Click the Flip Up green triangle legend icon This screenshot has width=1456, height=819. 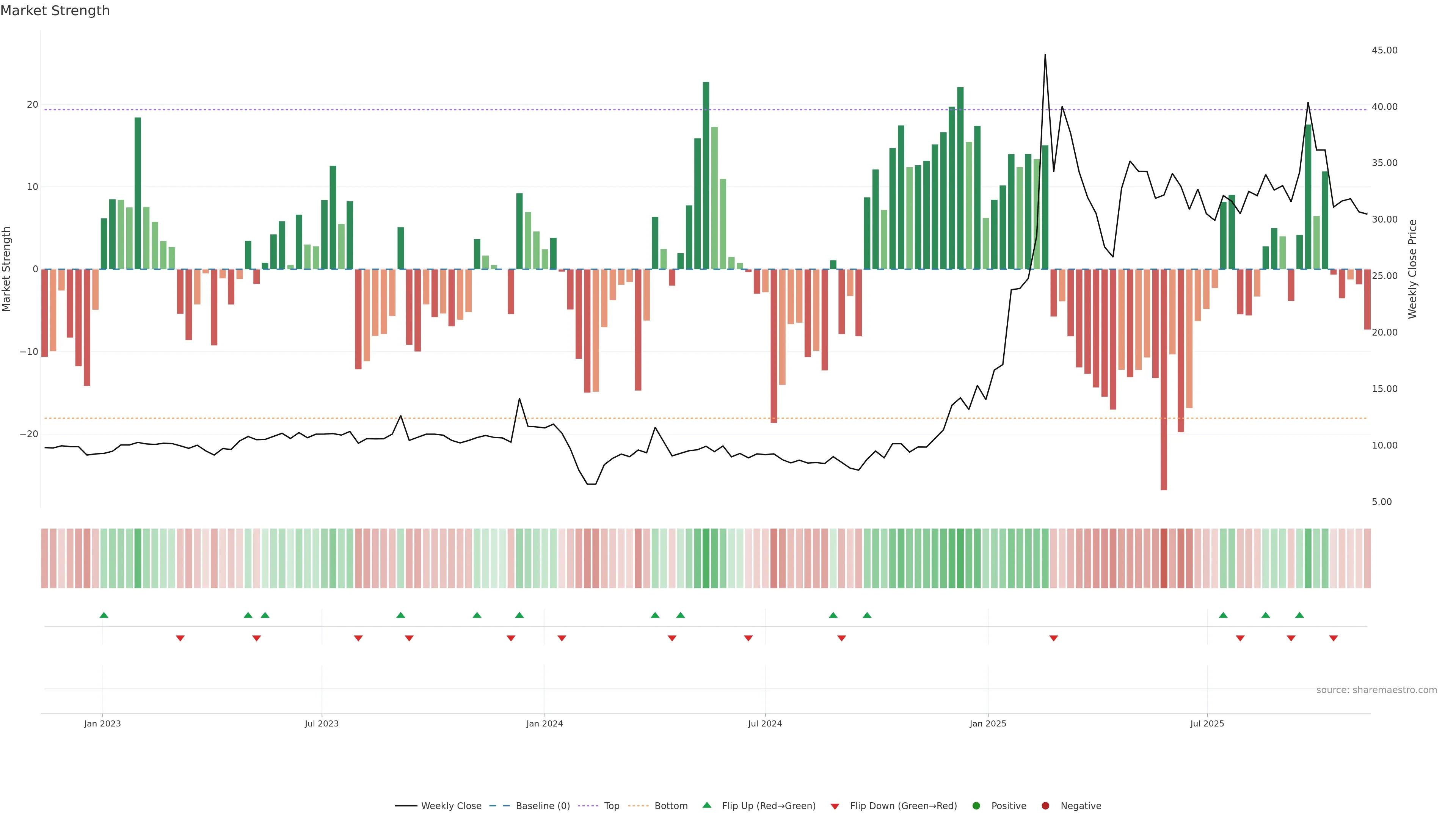coord(706,805)
